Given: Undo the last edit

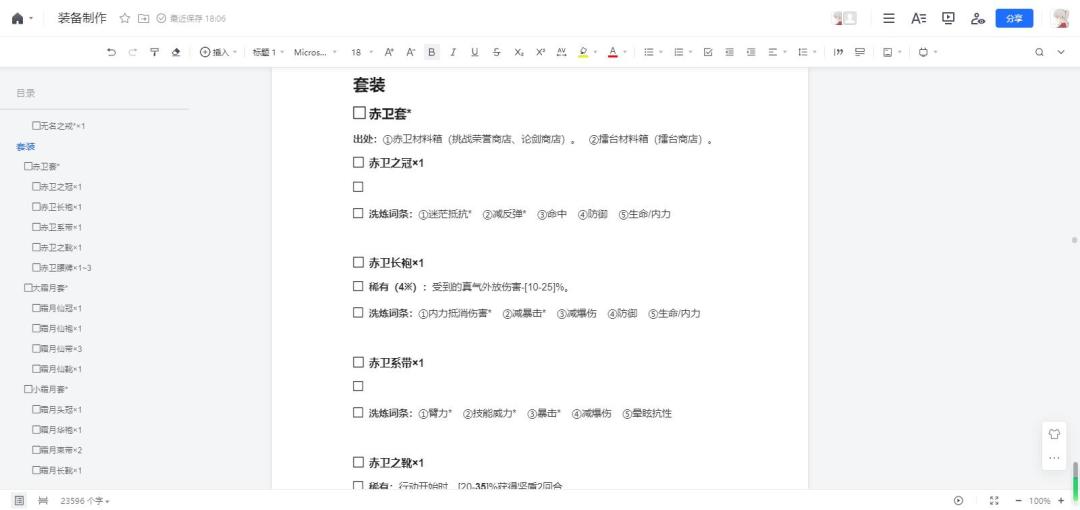Looking at the screenshot, I should pyautogui.click(x=112, y=52).
